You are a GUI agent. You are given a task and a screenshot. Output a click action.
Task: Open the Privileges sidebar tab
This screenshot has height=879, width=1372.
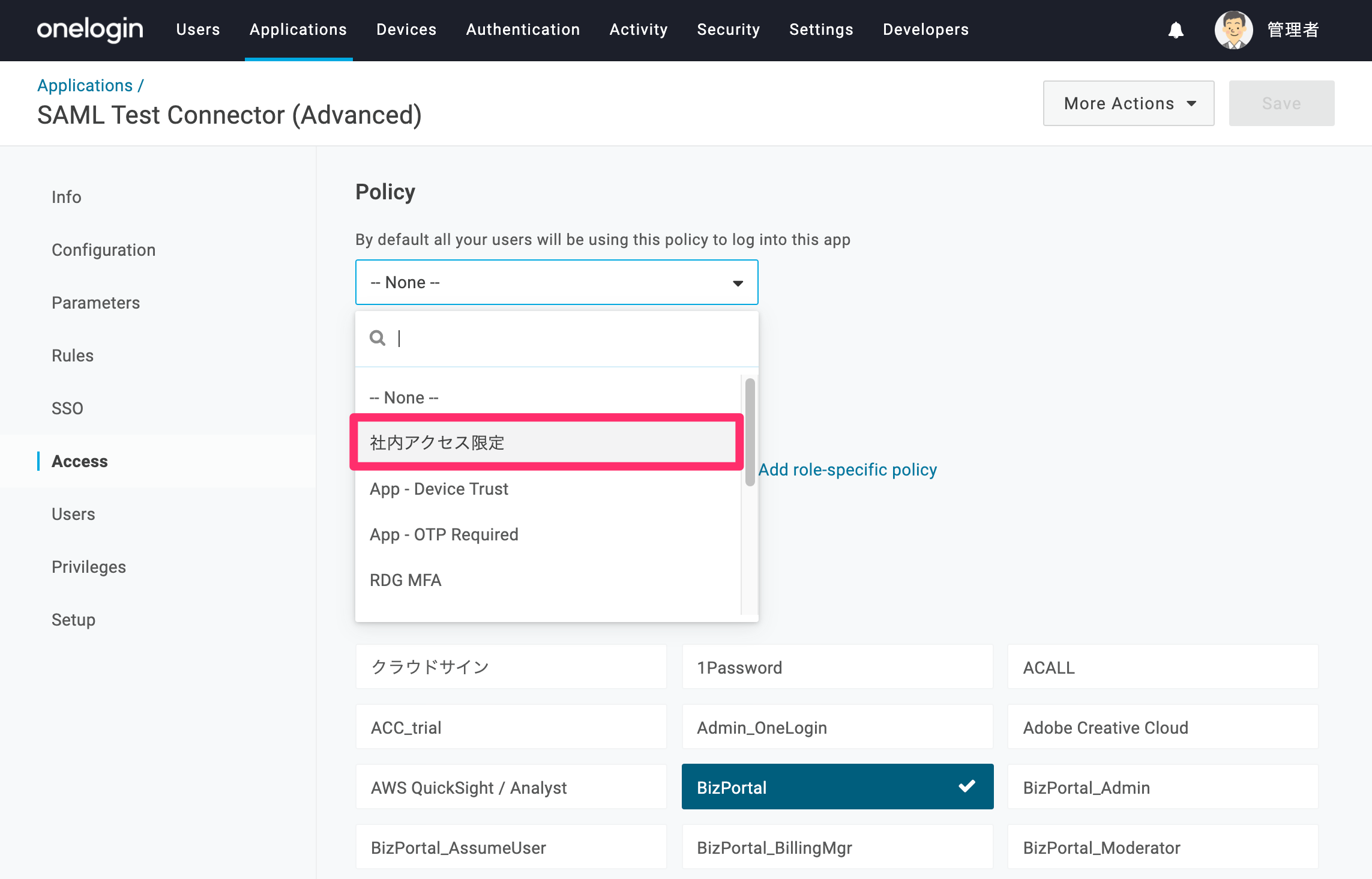coord(89,567)
